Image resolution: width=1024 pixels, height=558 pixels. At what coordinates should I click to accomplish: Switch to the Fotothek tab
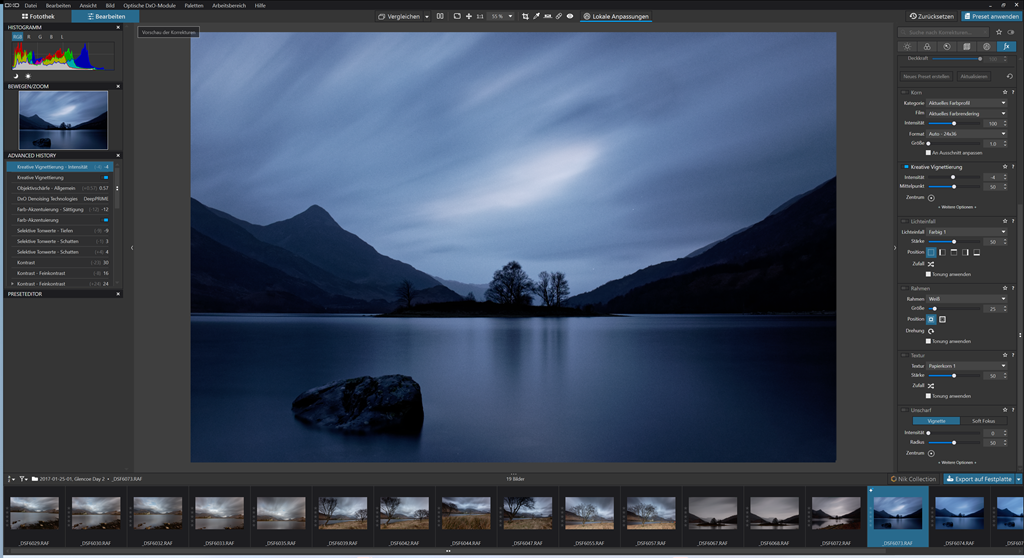pos(36,16)
